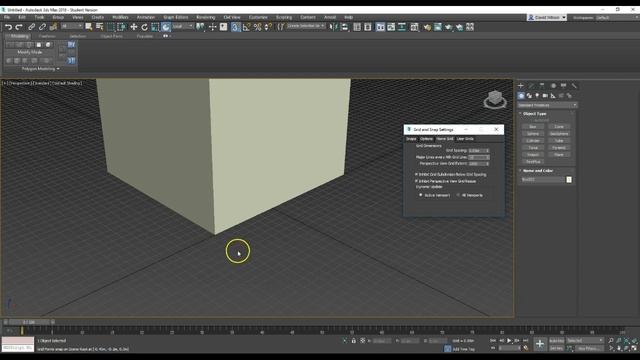
Task: Toggle the Percent Snap button
Action: pyautogui.click(x=257, y=27)
